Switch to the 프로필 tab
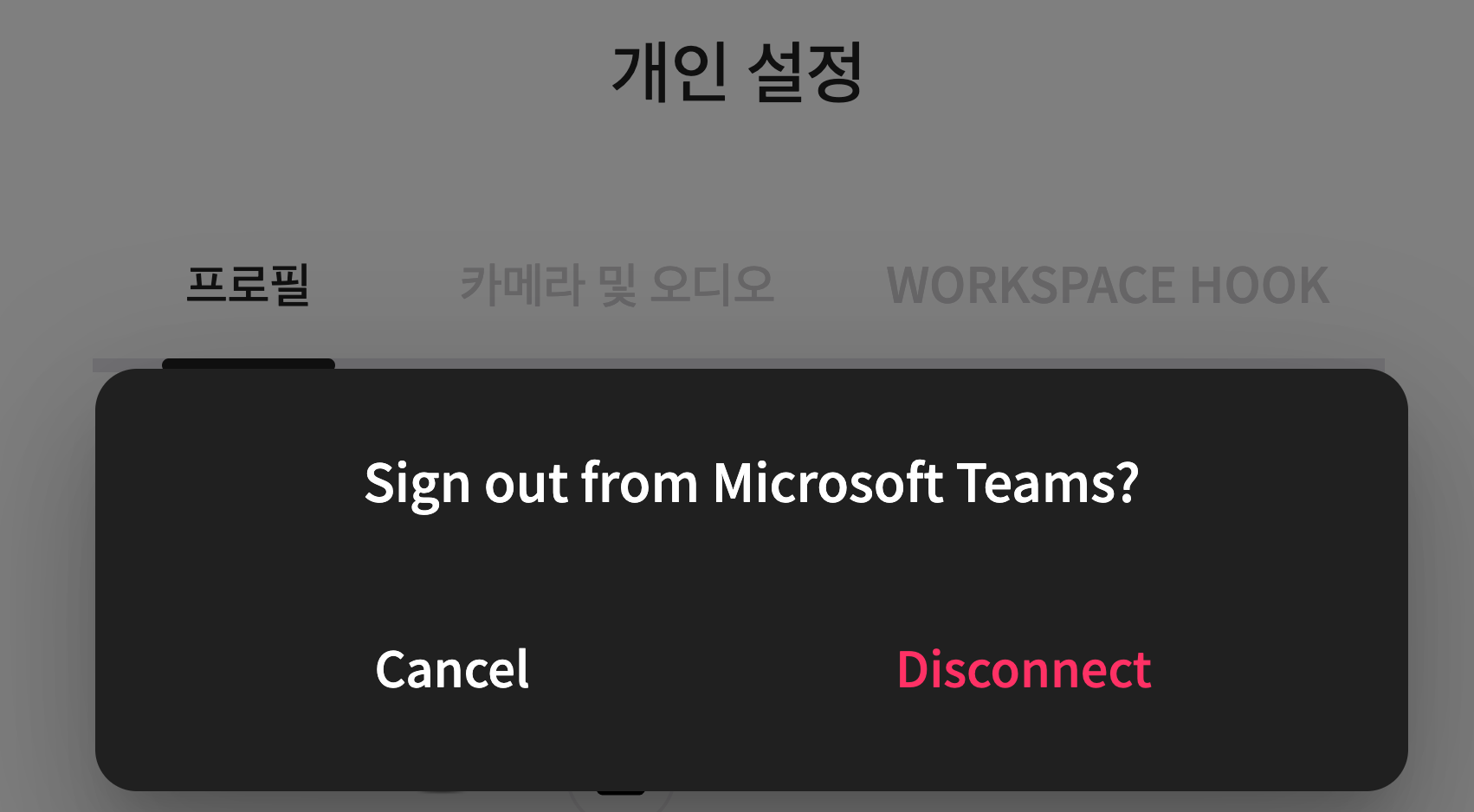This screenshot has height=812, width=1474. 248,285
